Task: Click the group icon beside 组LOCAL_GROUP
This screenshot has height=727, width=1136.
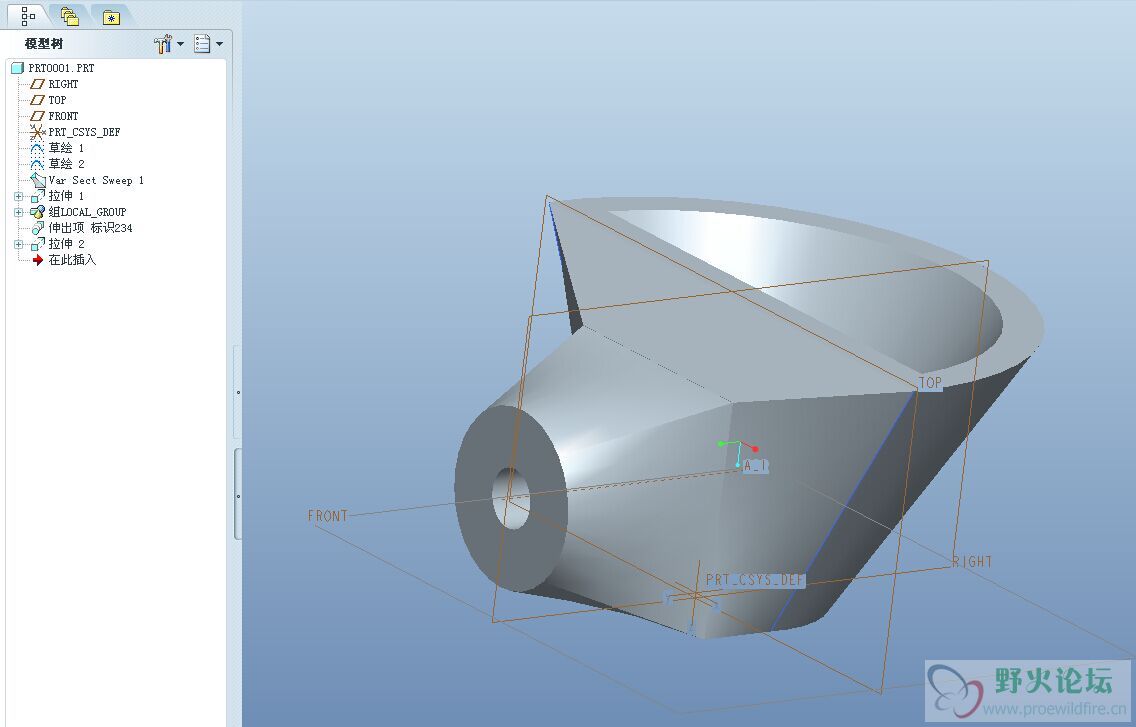Action: tap(37, 212)
